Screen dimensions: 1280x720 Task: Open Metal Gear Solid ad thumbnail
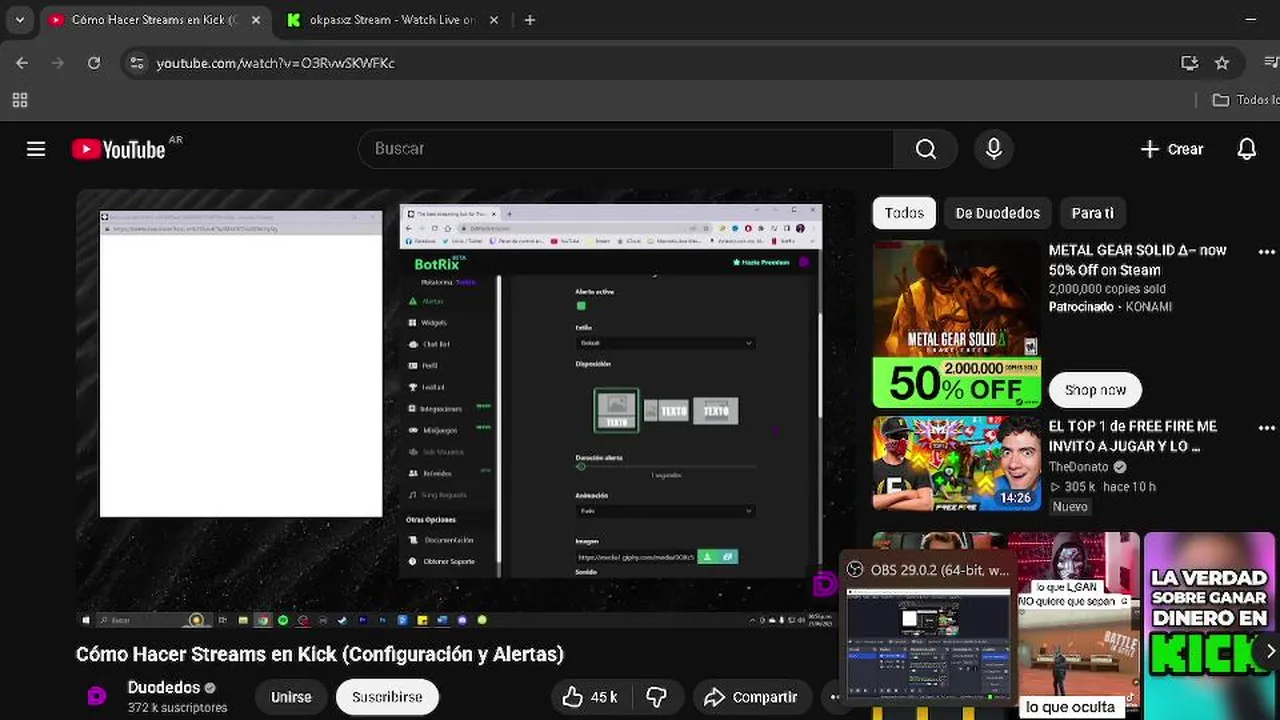(x=957, y=324)
